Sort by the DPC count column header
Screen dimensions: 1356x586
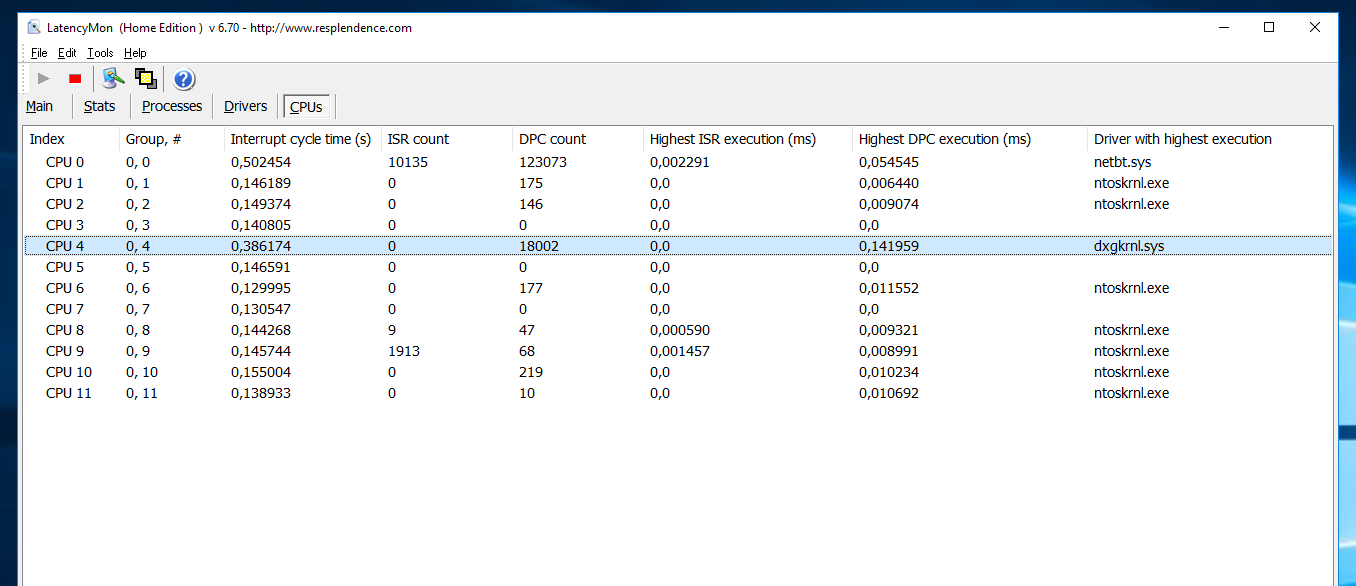click(579, 139)
